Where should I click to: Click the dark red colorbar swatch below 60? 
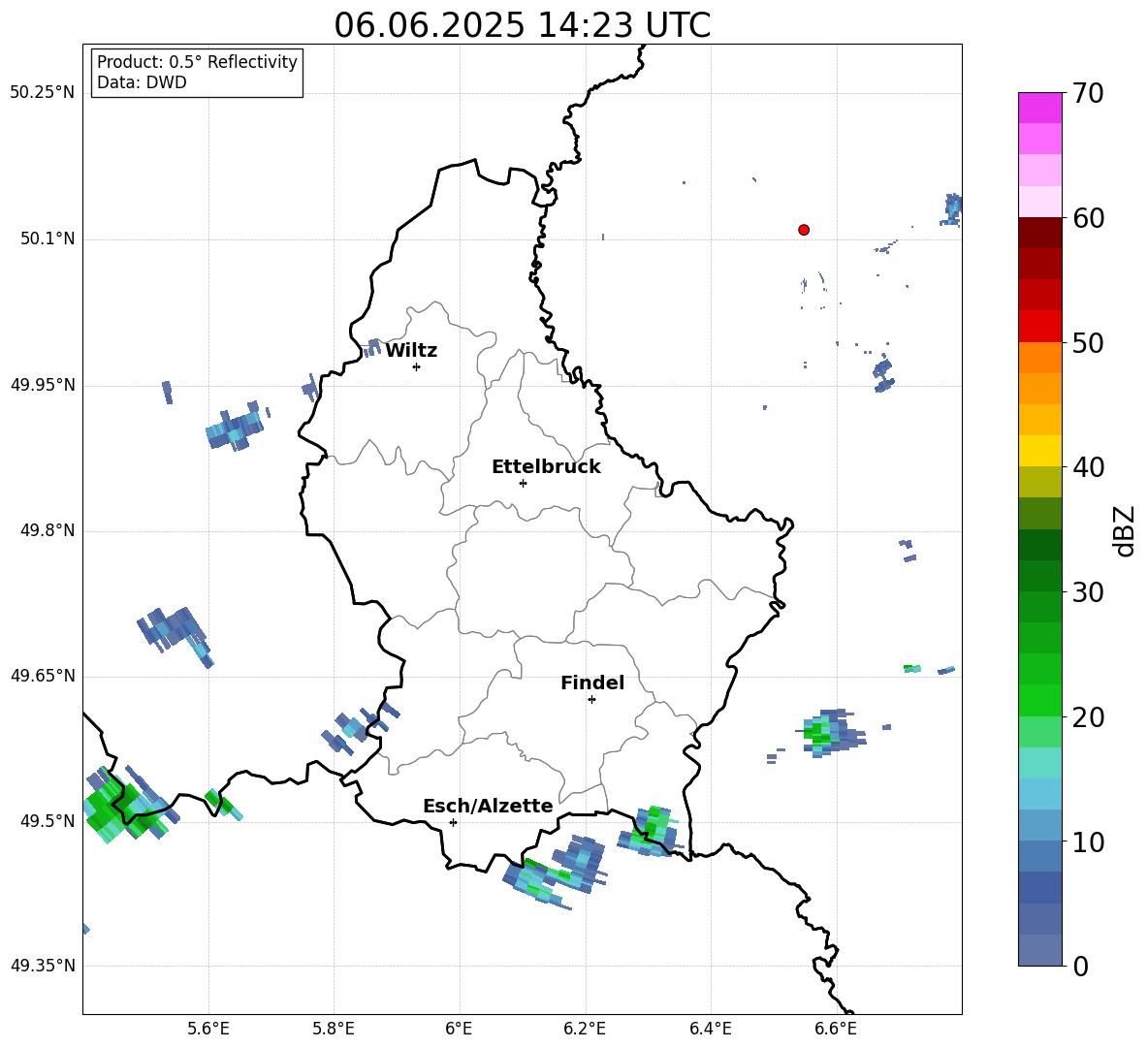click(1039, 233)
